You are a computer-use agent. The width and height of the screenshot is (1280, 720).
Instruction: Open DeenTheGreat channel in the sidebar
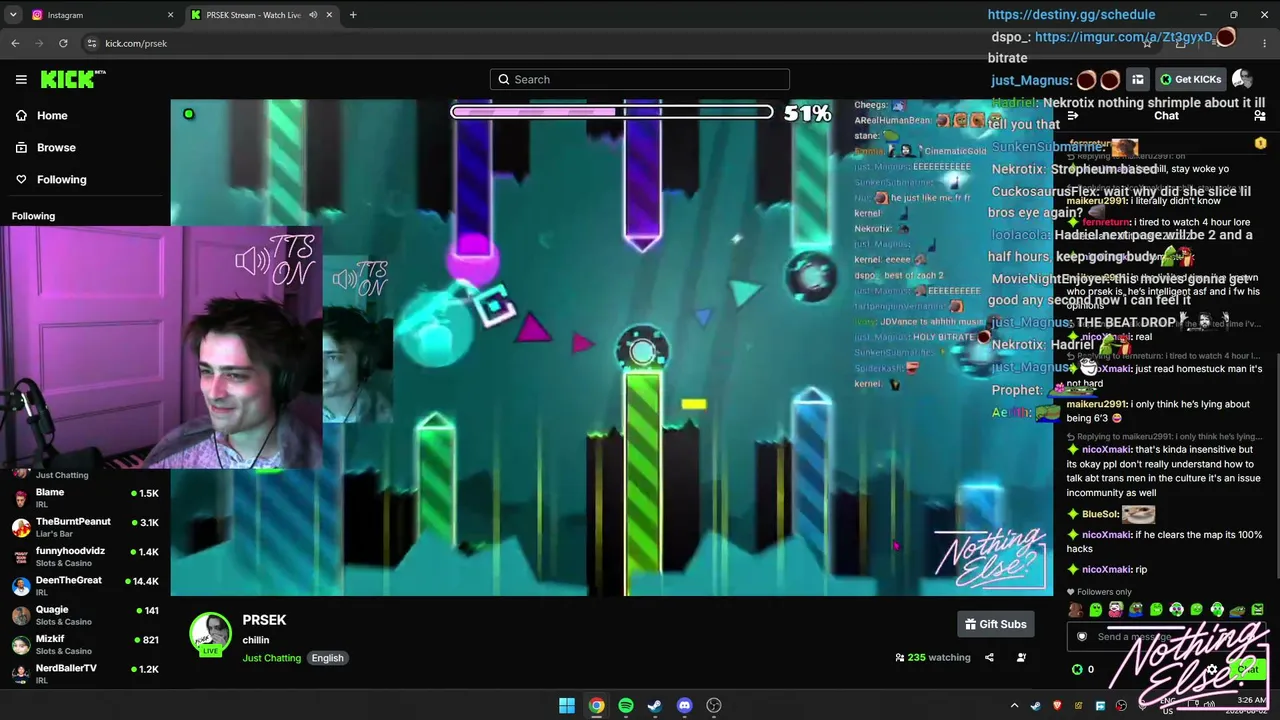tap(85, 585)
